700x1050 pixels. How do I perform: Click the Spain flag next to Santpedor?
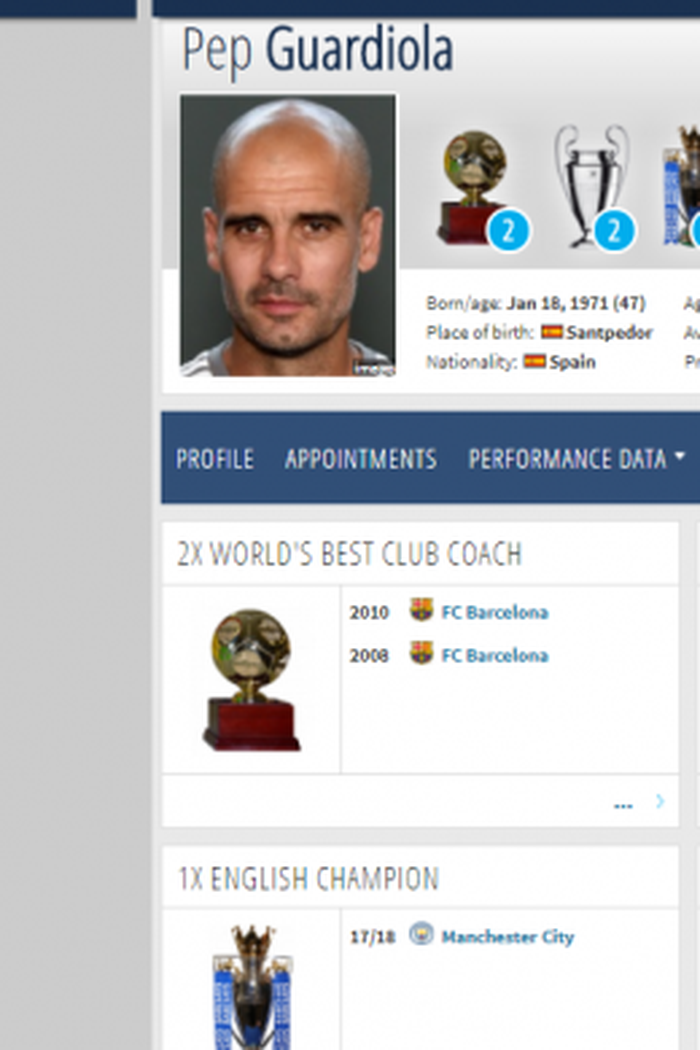coord(551,331)
